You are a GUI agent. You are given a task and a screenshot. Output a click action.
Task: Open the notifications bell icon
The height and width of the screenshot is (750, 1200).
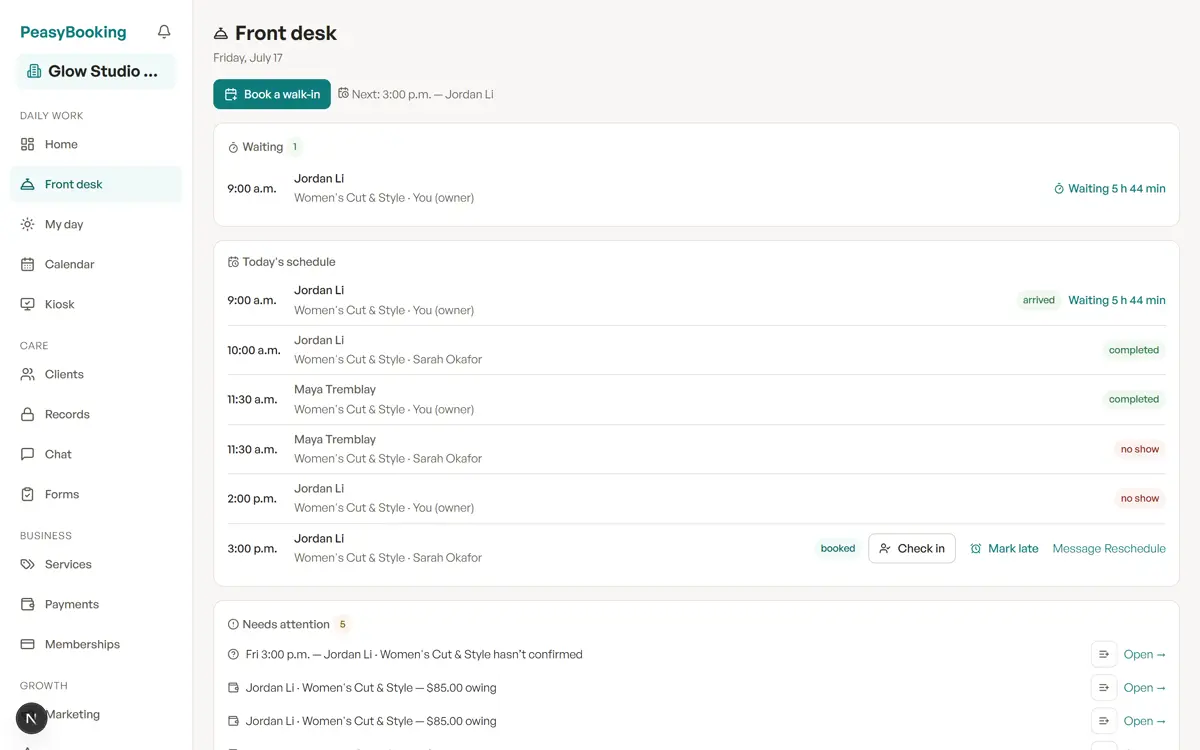(164, 32)
